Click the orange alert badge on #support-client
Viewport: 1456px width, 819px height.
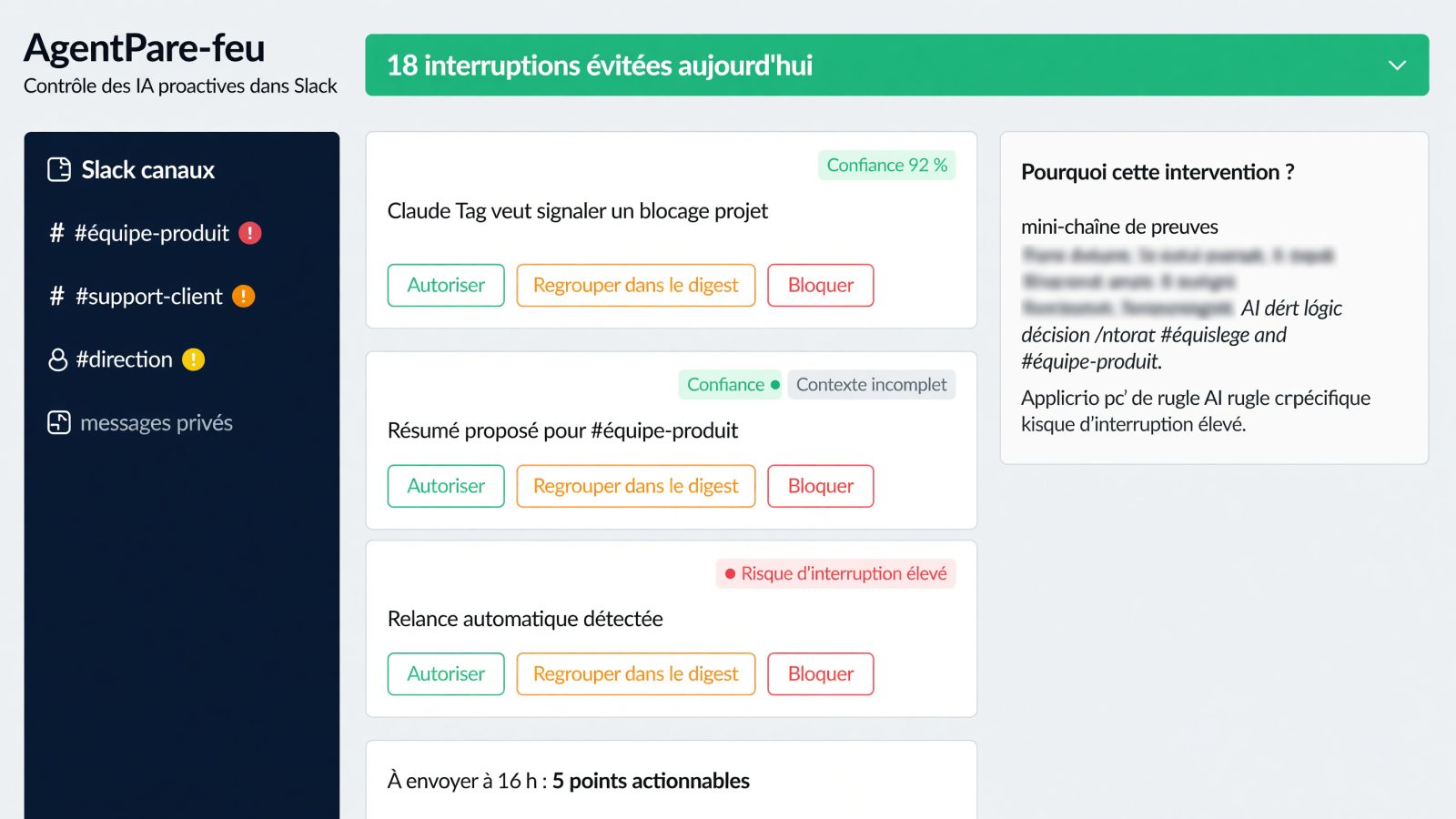(244, 297)
